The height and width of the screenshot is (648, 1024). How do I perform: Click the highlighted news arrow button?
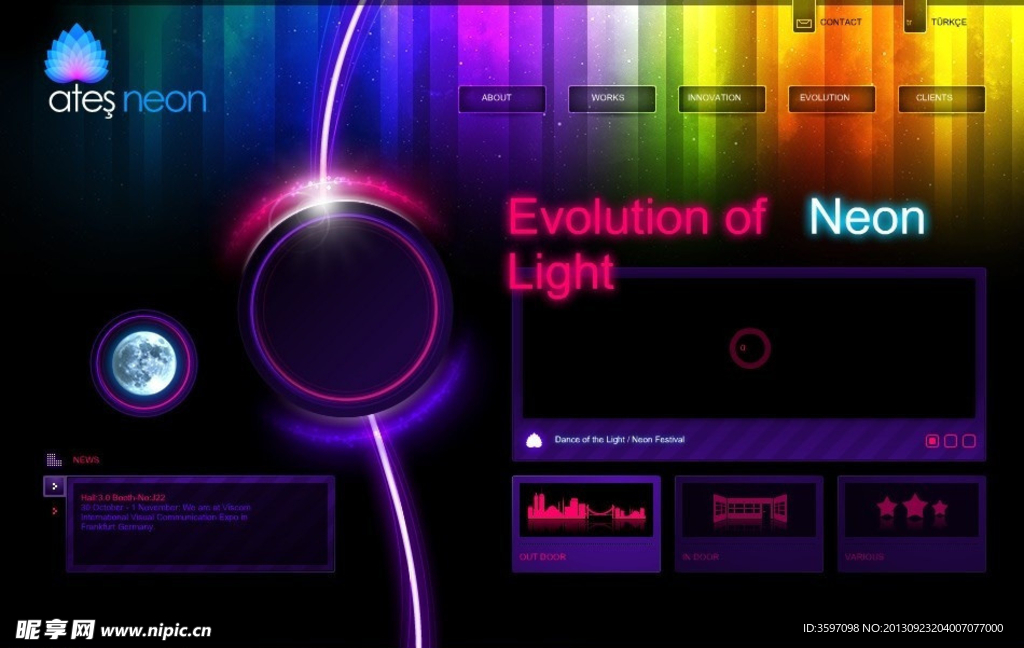(54, 486)
